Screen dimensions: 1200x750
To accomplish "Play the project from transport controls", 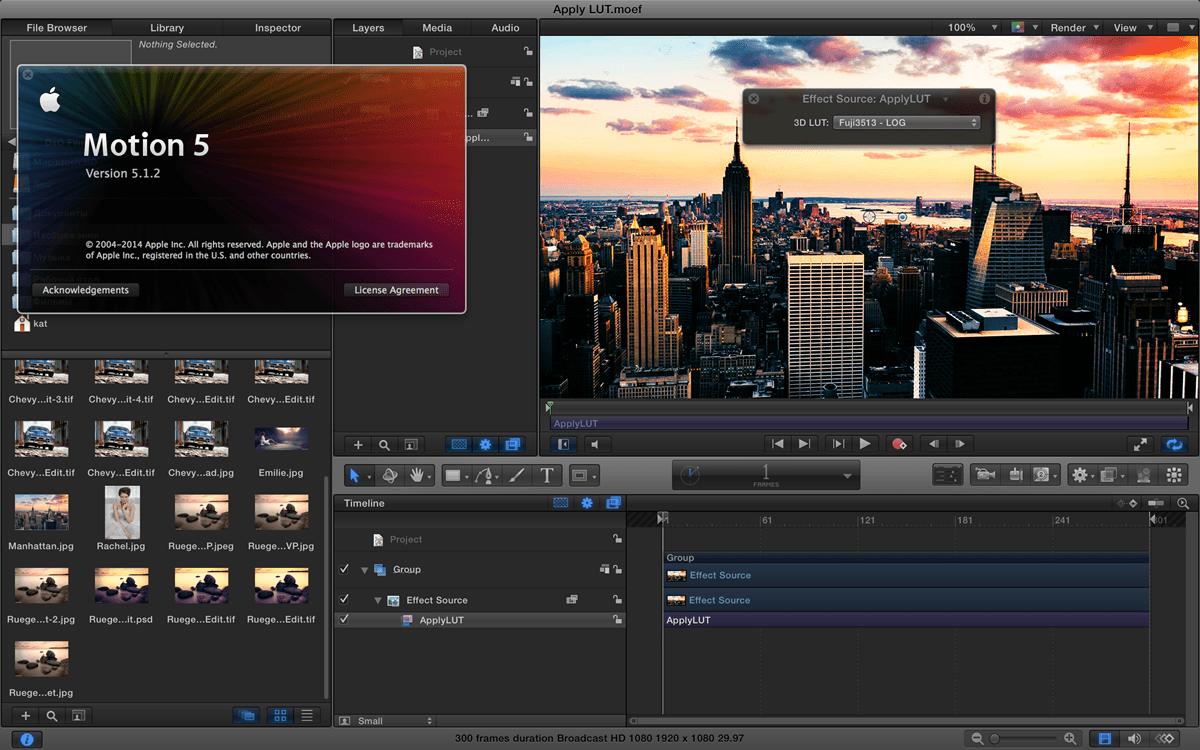I will [866, 444].
